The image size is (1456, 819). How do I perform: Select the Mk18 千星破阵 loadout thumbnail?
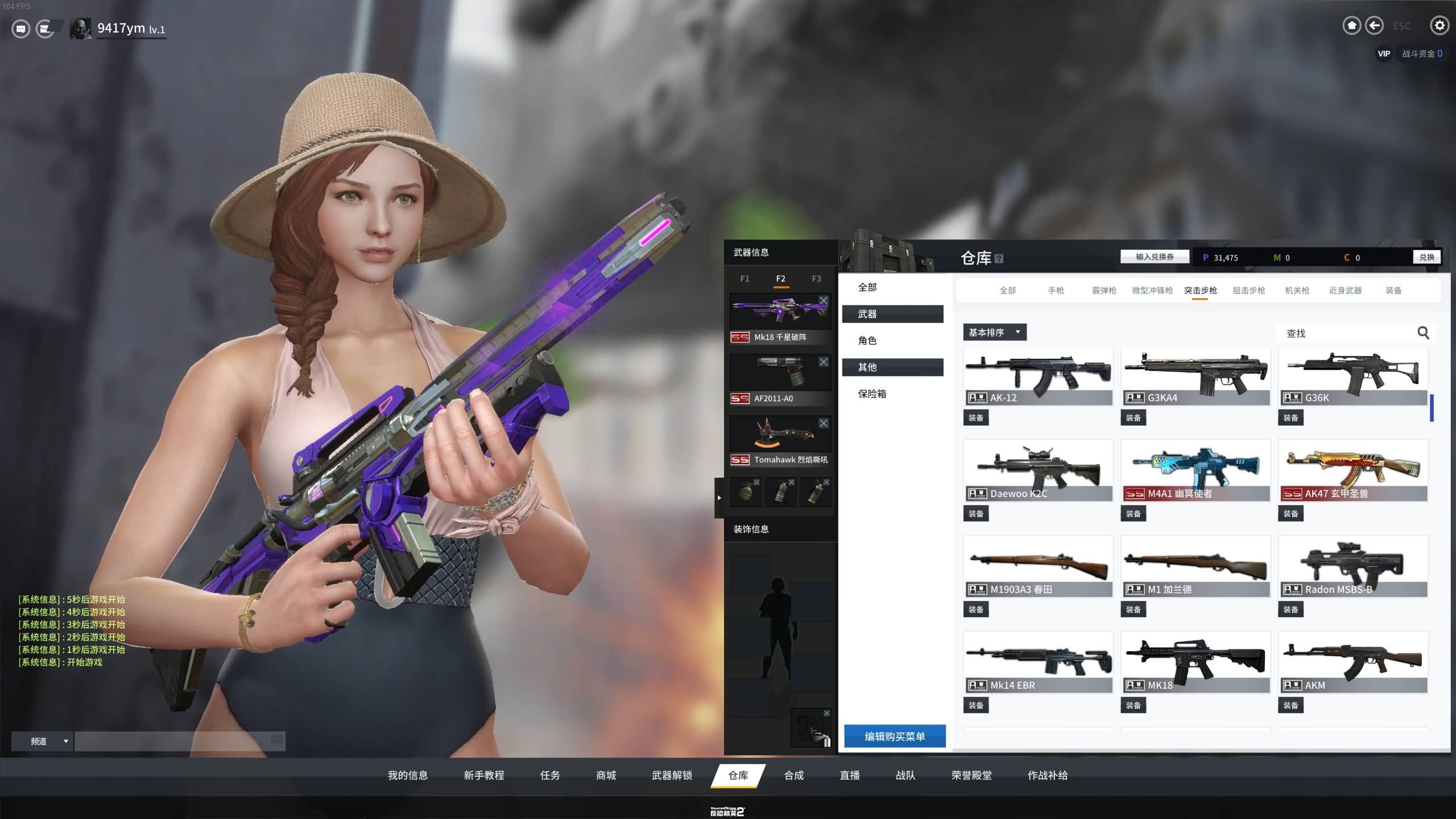pos(780,311)
